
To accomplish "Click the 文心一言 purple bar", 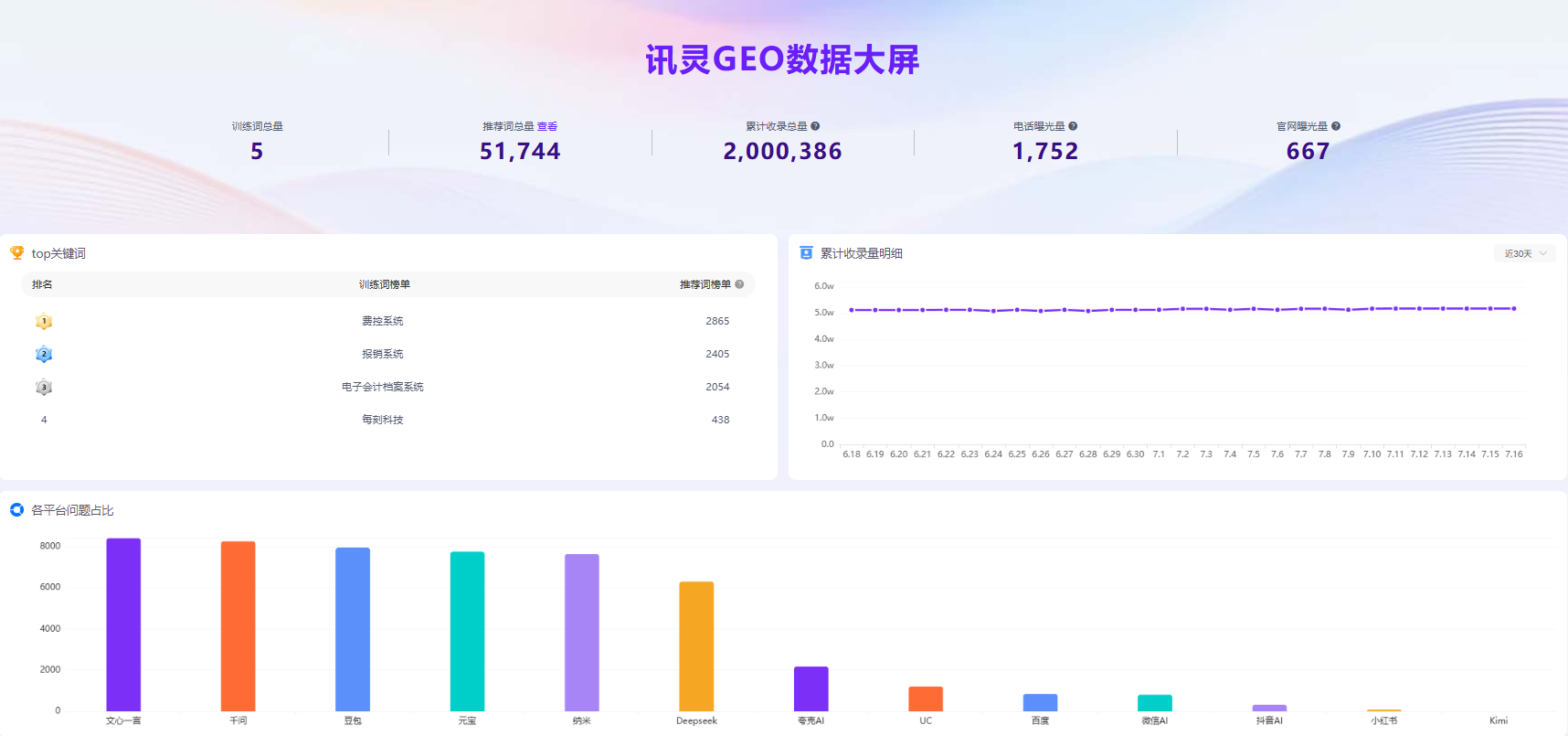I will (123, 624).
